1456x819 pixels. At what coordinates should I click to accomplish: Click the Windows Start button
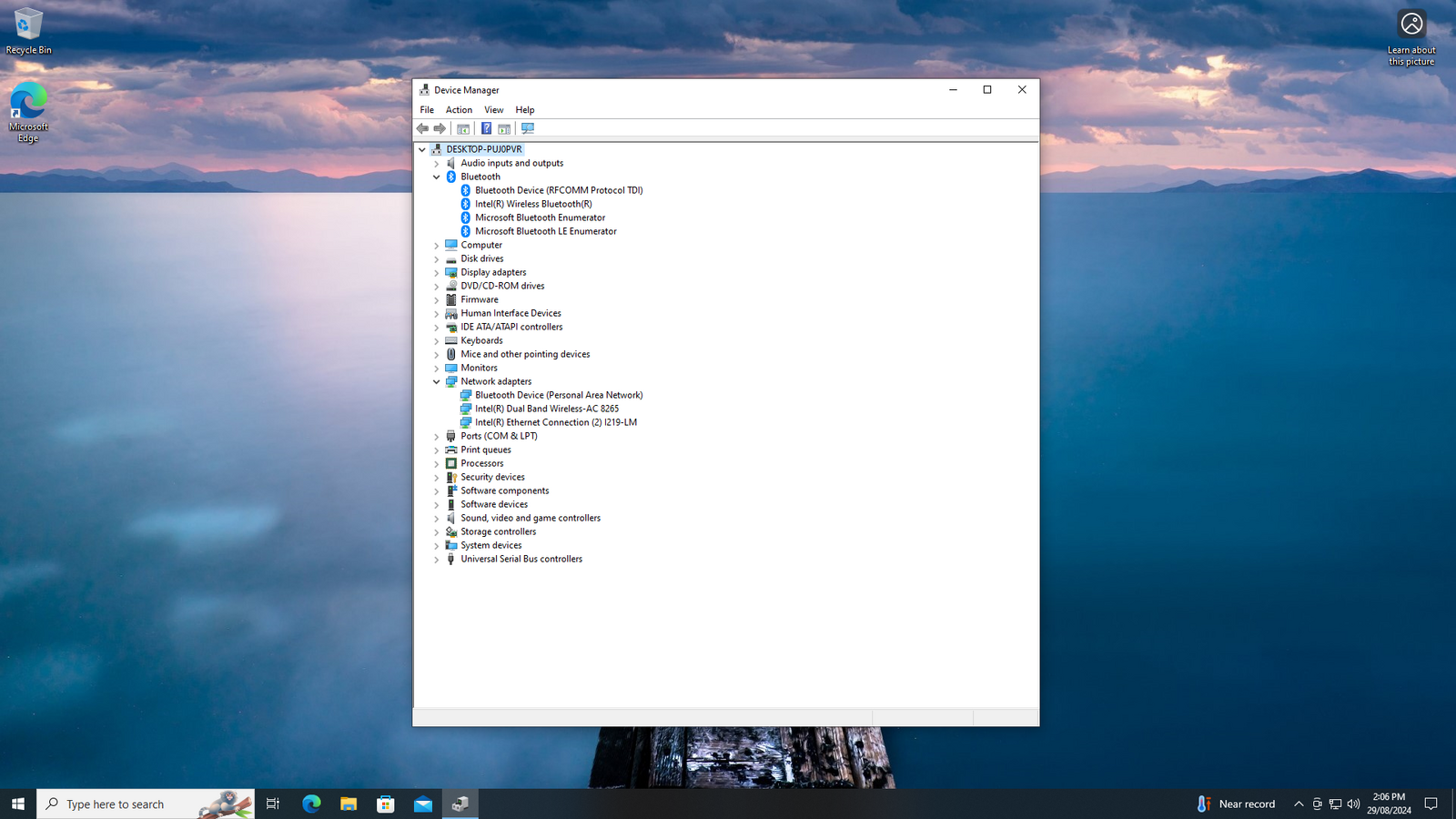pyautogui.click(x=18, y=804)
